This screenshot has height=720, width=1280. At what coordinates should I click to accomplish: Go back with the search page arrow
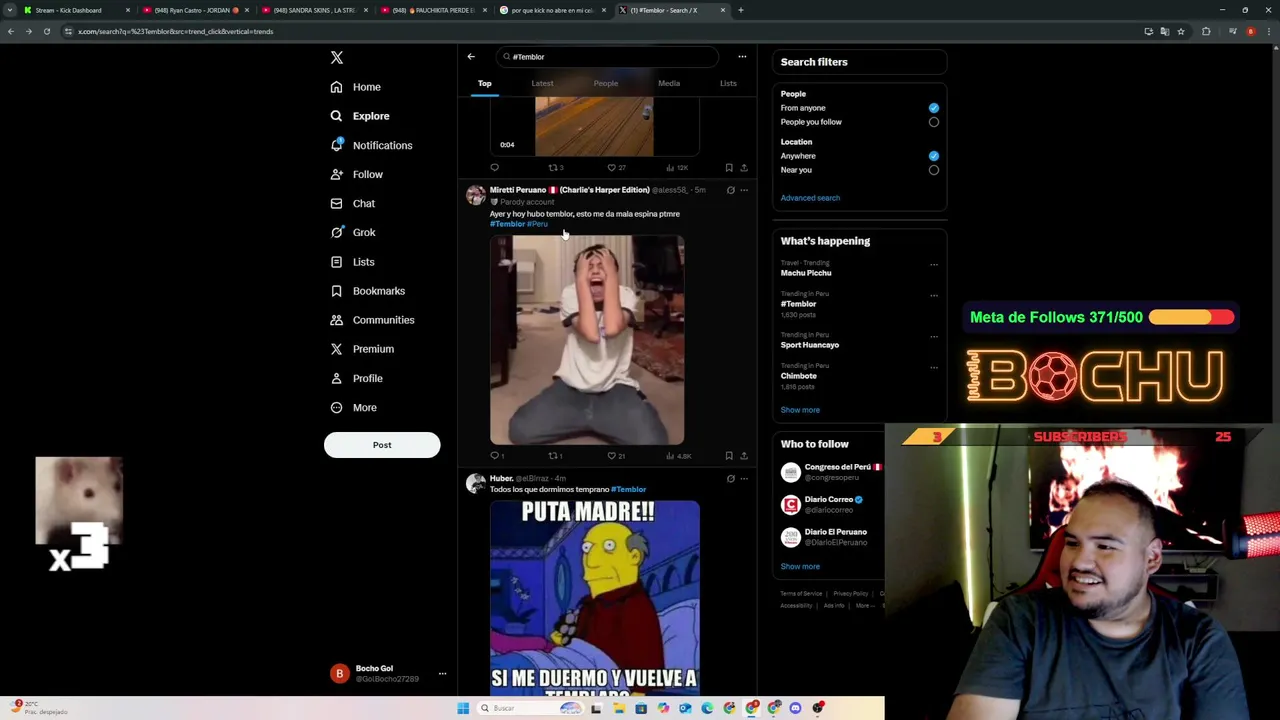point(471,57)
